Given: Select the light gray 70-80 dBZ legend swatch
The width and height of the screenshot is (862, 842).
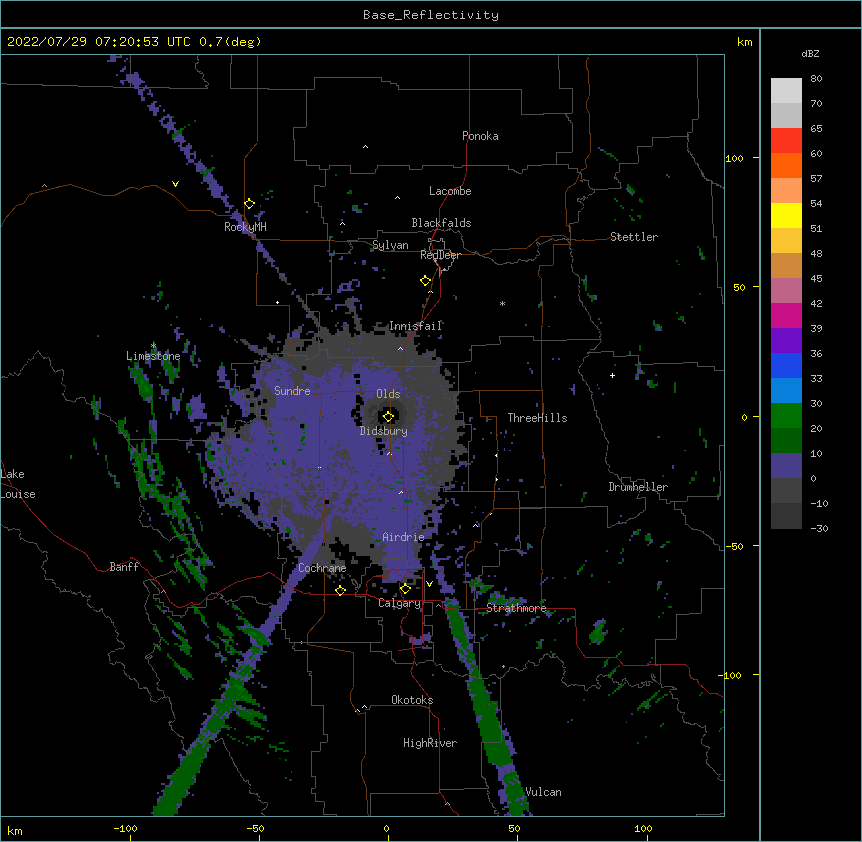Looking at the screenshot, I should click(x=786, y=91).
